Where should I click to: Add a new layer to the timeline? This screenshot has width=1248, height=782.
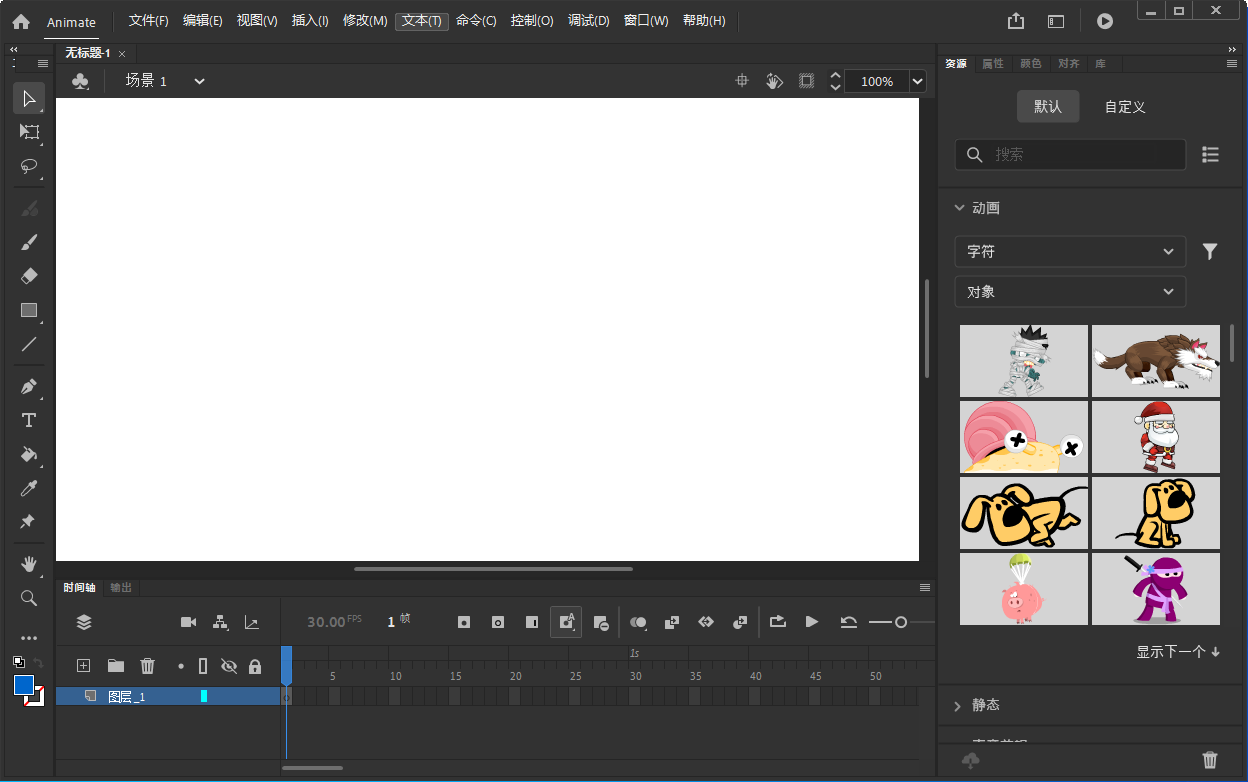84,665
